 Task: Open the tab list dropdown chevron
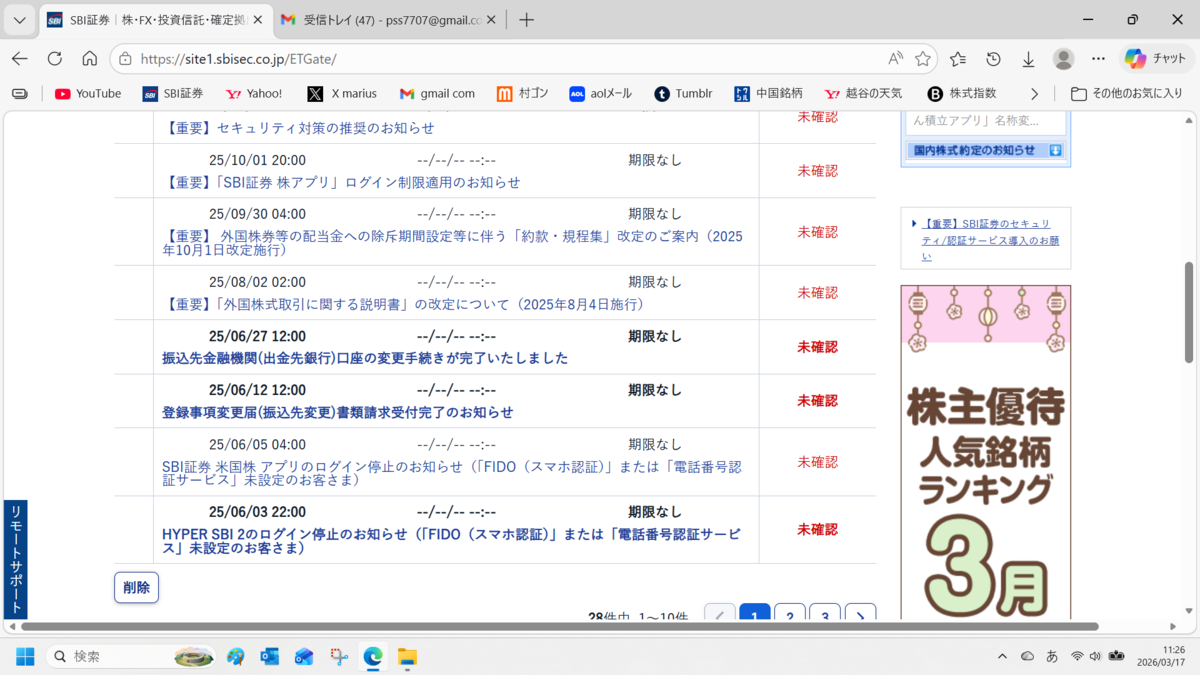(19, 20)
